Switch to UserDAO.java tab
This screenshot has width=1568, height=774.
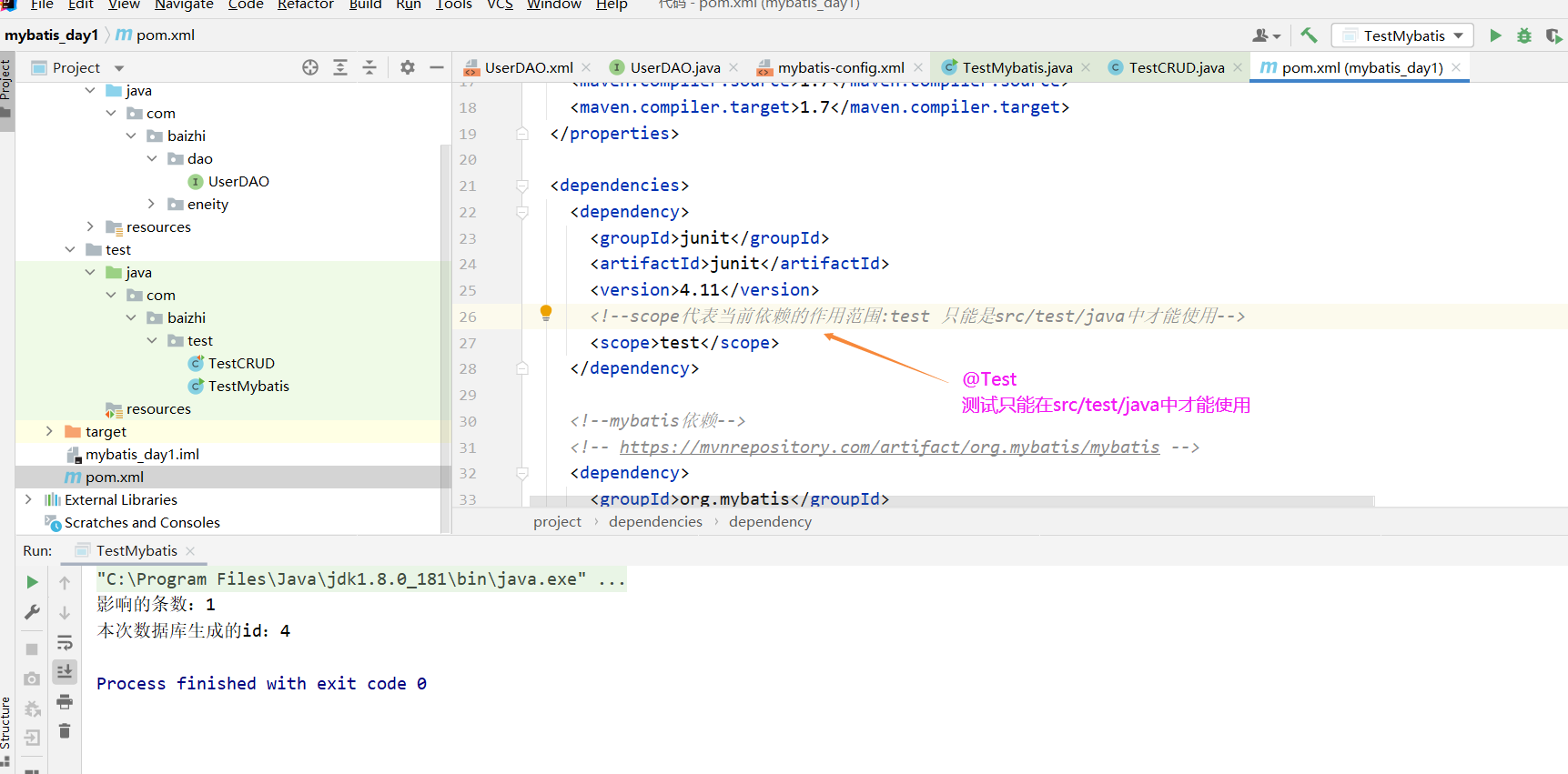coord(674,67)
